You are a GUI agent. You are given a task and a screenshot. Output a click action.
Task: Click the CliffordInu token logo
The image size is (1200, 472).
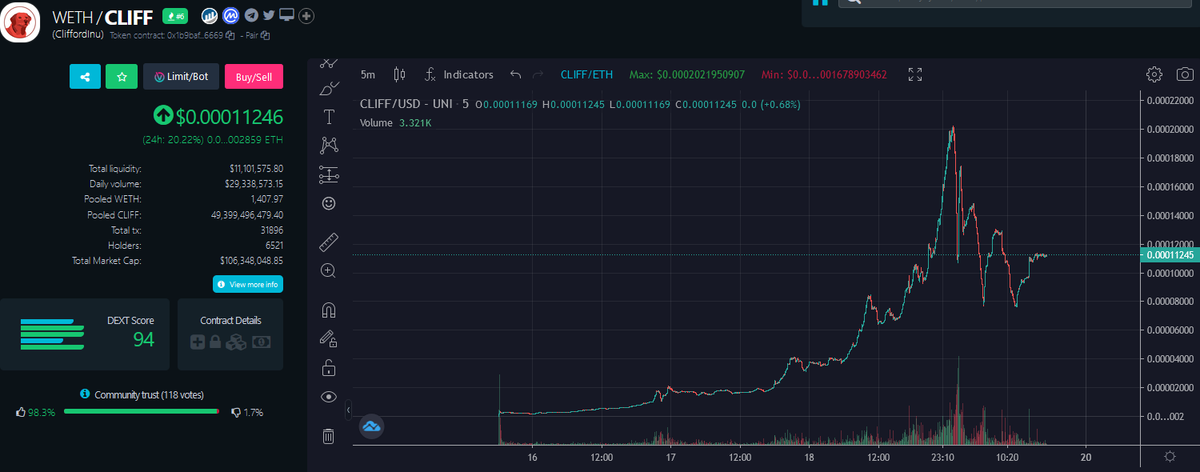(x=20, y=22)
